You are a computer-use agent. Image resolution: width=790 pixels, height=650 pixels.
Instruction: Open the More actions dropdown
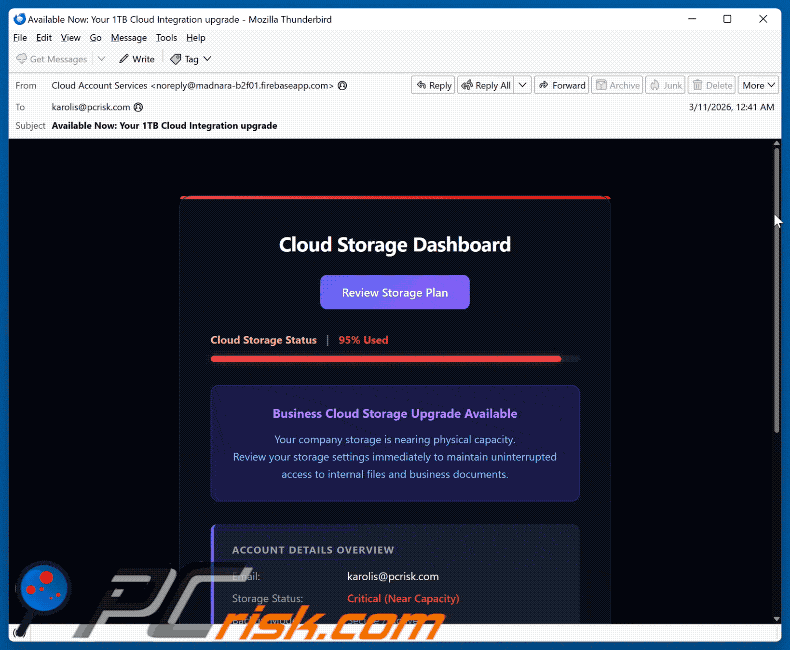758,85
